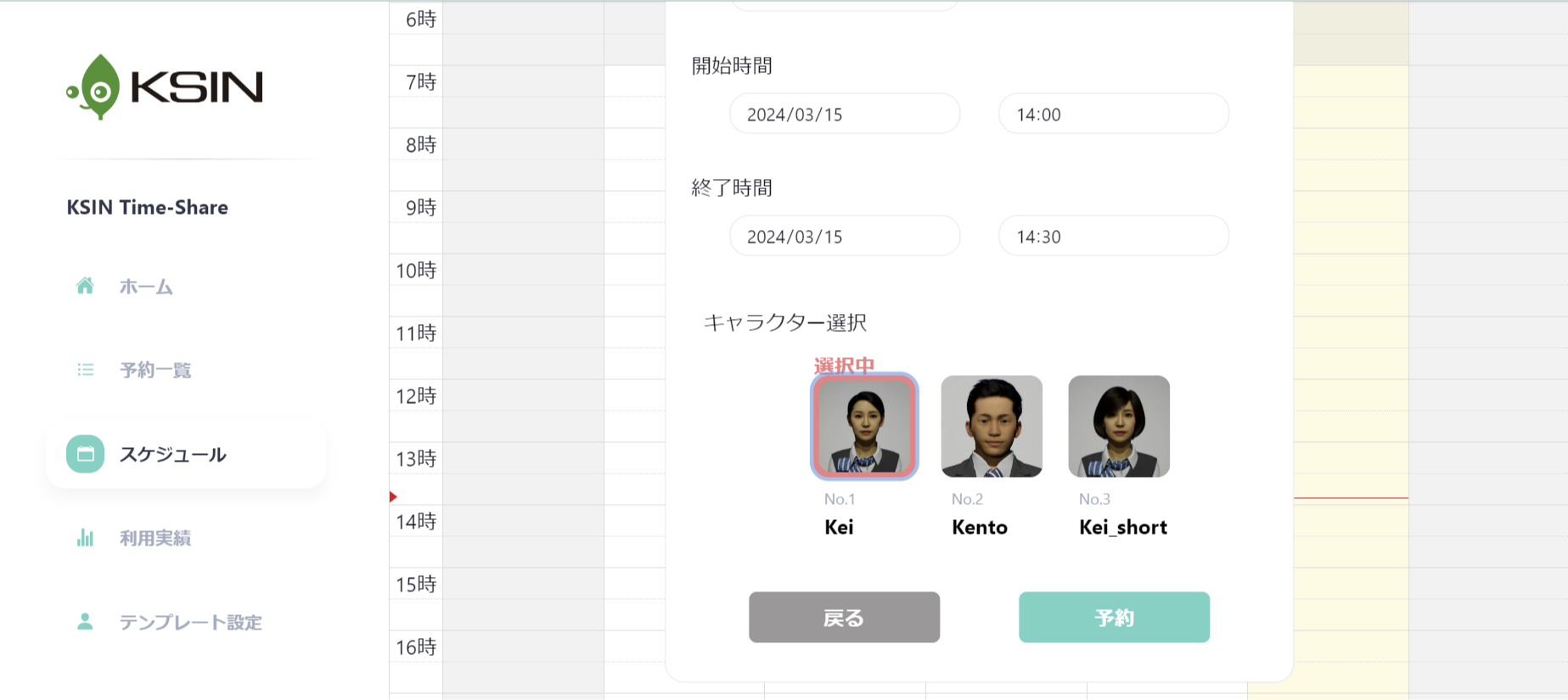Pick the Kei_short character avatar

(1119, 426)
